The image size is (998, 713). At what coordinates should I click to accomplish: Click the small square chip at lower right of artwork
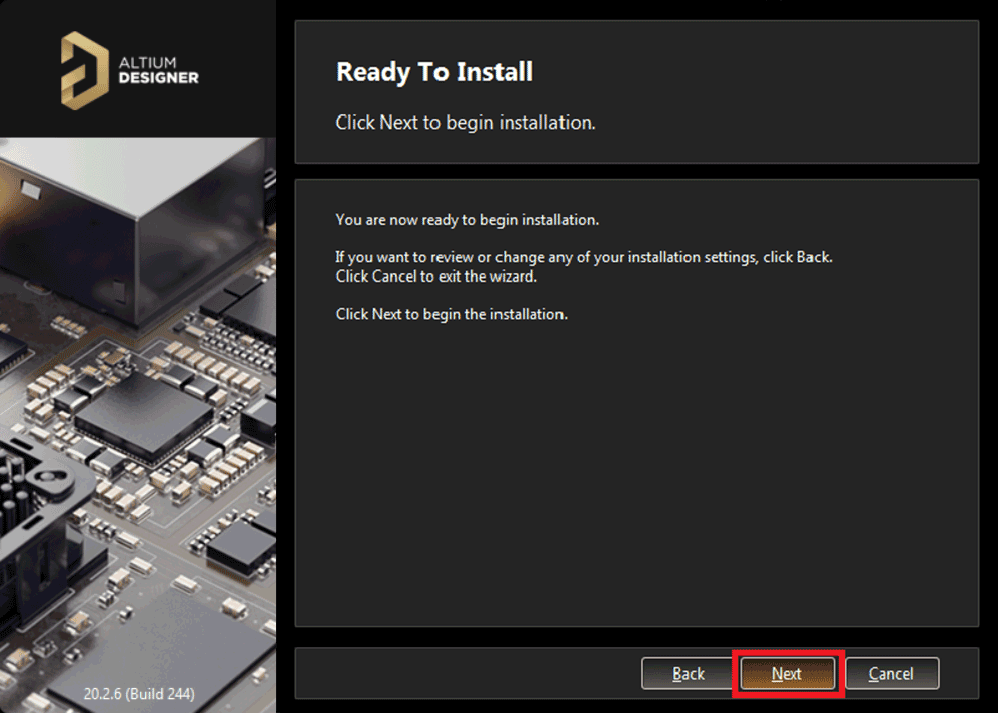pyautogui.click(x=238, y=545)
